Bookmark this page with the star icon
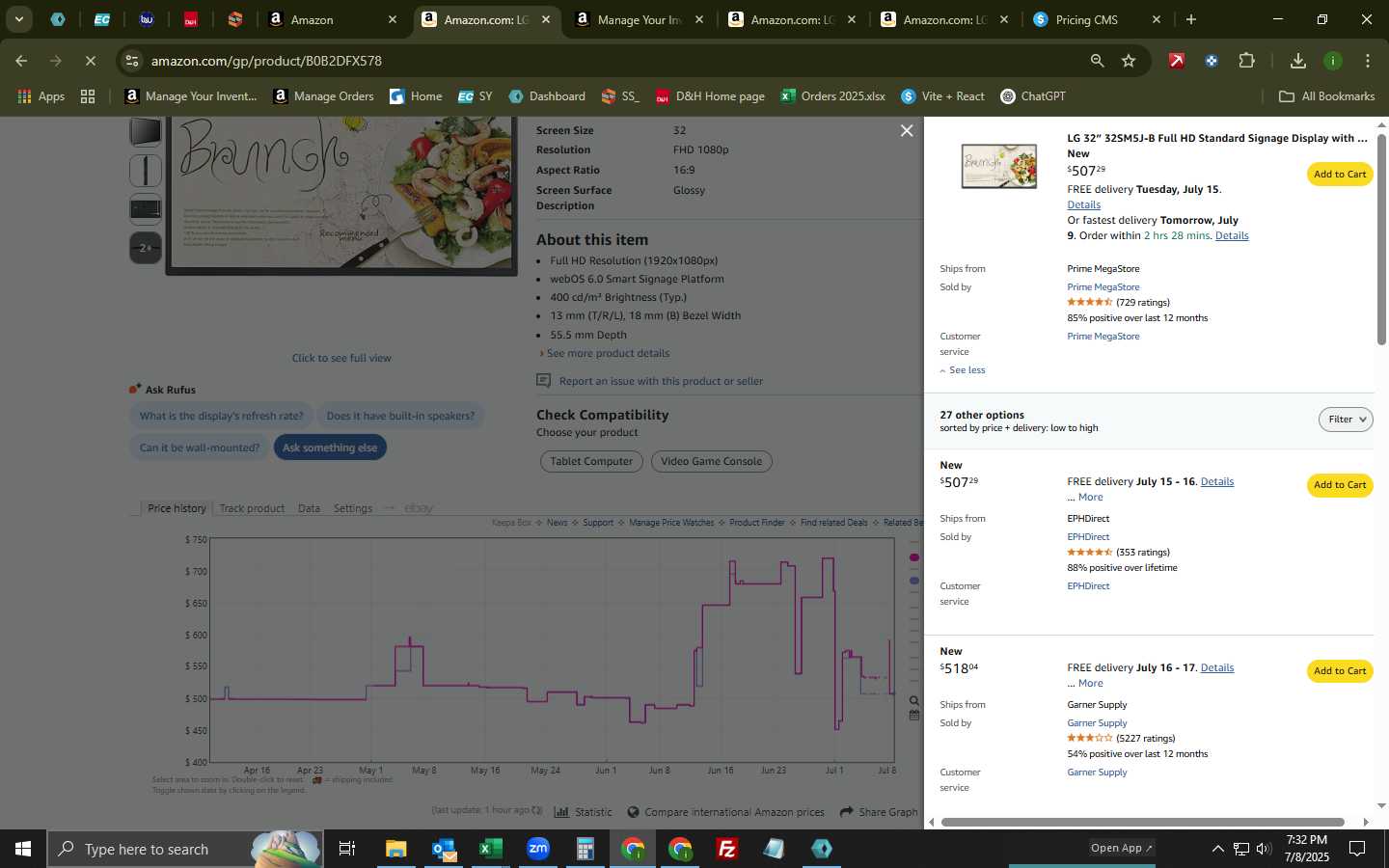Screen dimensions: 1389x868 point(1129,61)
